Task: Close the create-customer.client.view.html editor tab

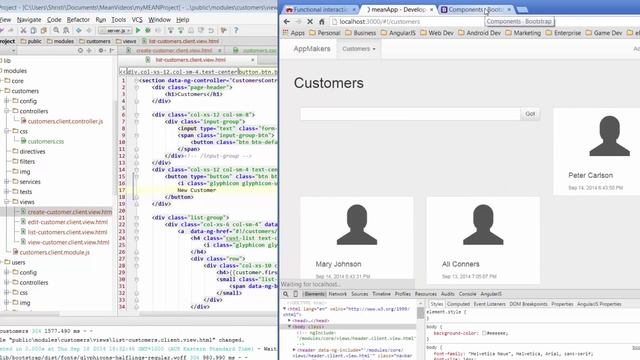Action: pyautogui.click(x=220, y=51)
